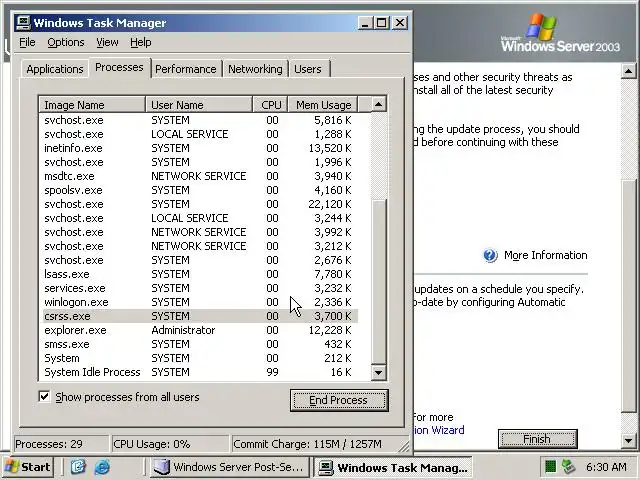The width and height of the screenshot is (640, 480).
Task: Select the svchost.exe using 3,244 K
Action: [x=200, y=218]
